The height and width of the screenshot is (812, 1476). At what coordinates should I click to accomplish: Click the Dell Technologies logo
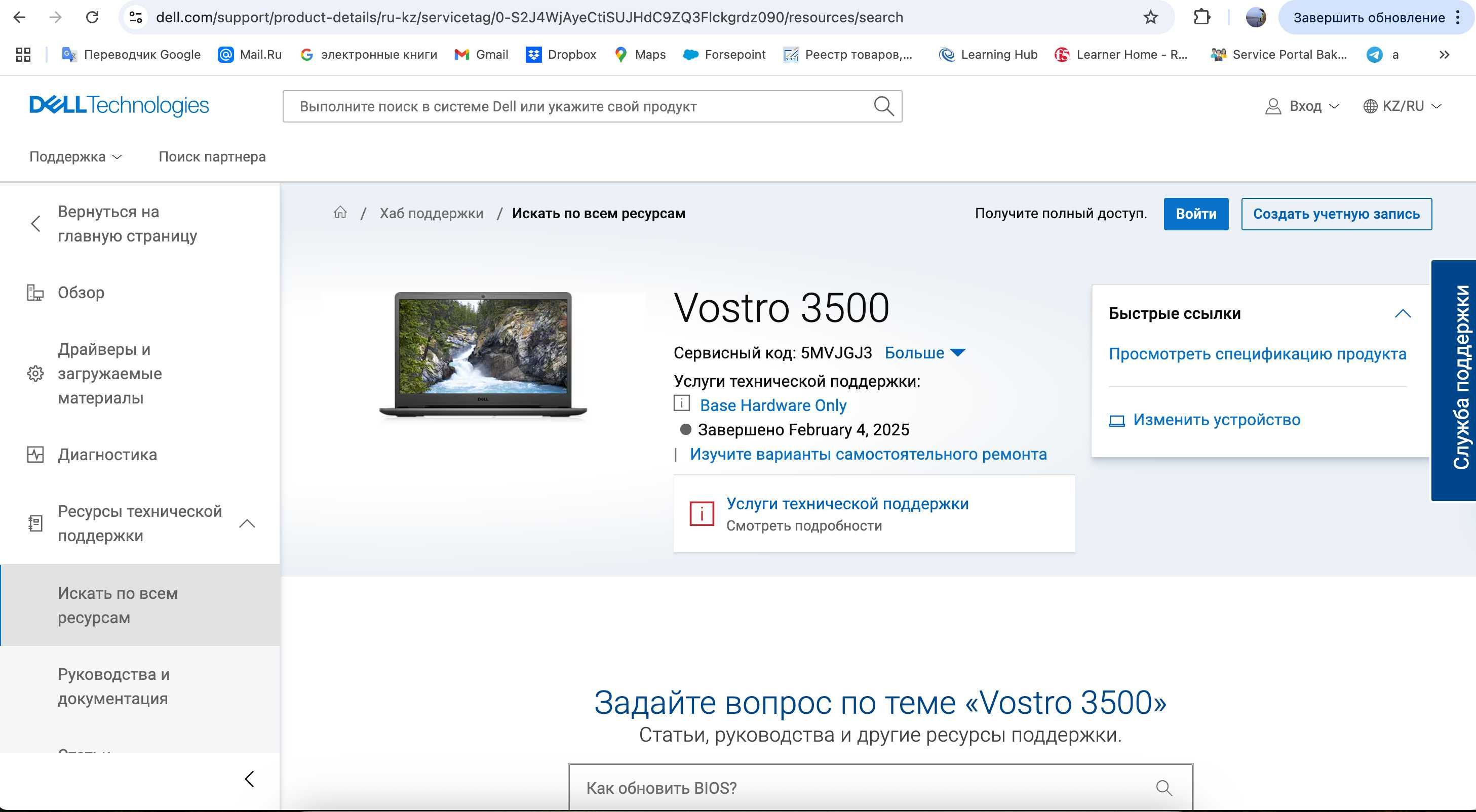[x=119, y=106]
